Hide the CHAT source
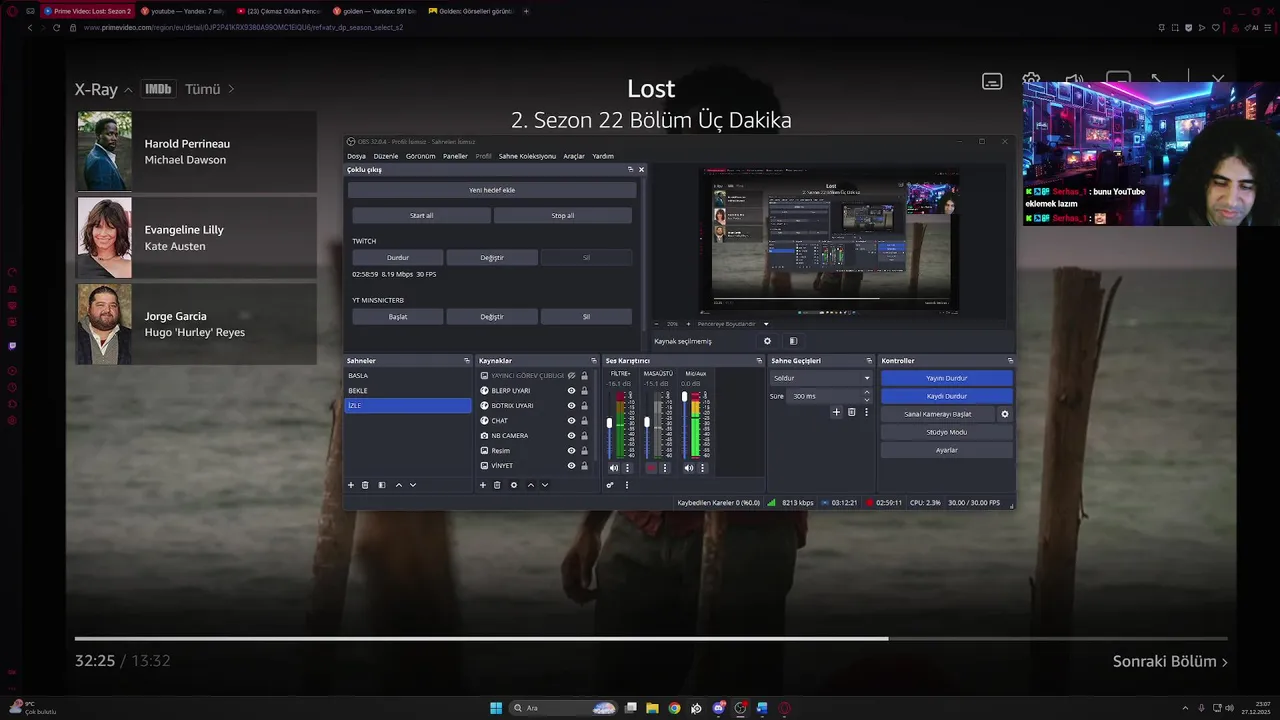Image resolution: width=1280 pixels, height=720 pixels. [x=571, y=421]
